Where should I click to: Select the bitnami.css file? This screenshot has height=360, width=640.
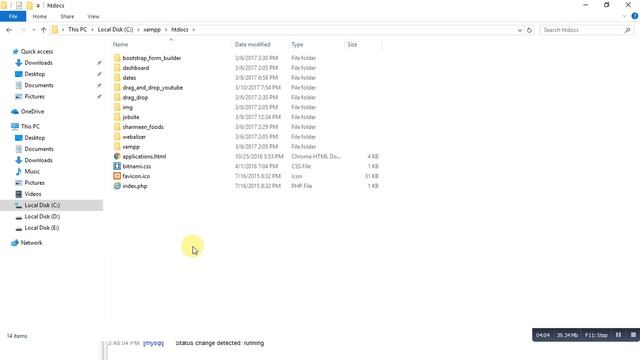[x=137, y=166]
